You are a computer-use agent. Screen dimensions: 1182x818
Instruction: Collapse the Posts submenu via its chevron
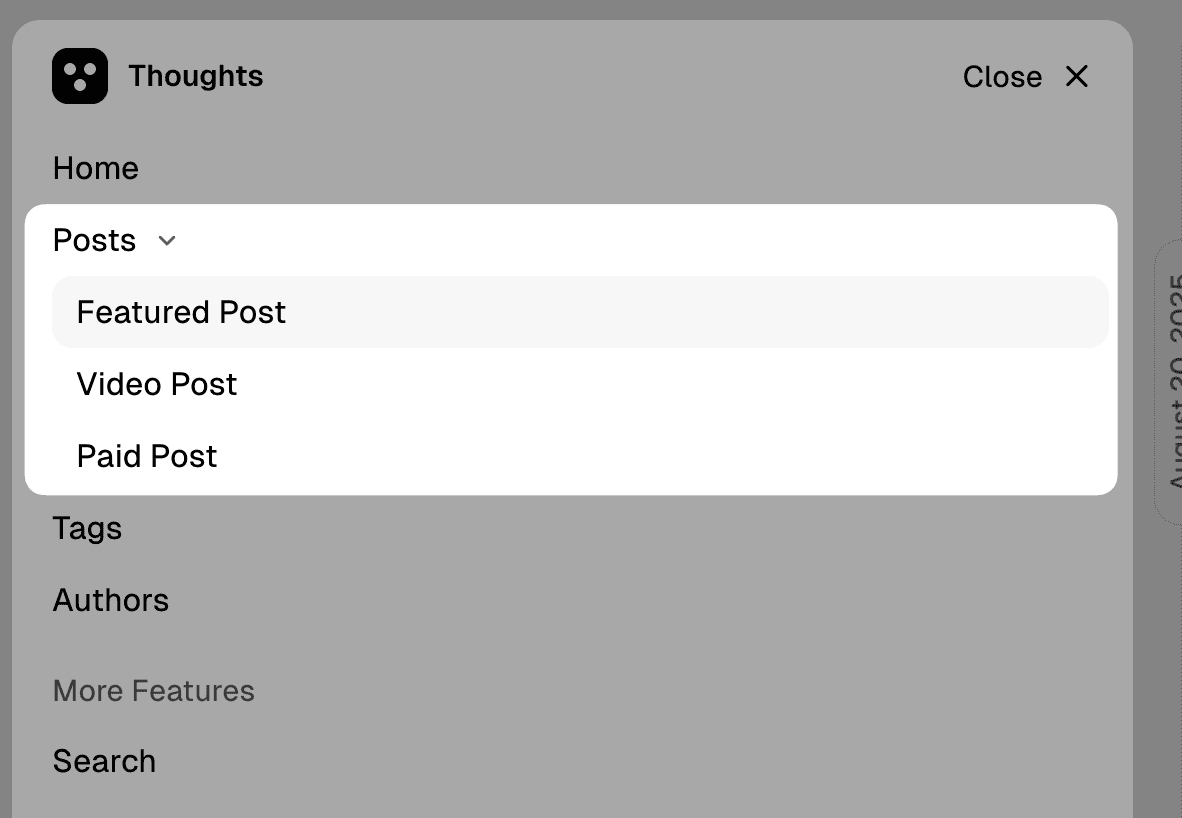pos(166,241)
